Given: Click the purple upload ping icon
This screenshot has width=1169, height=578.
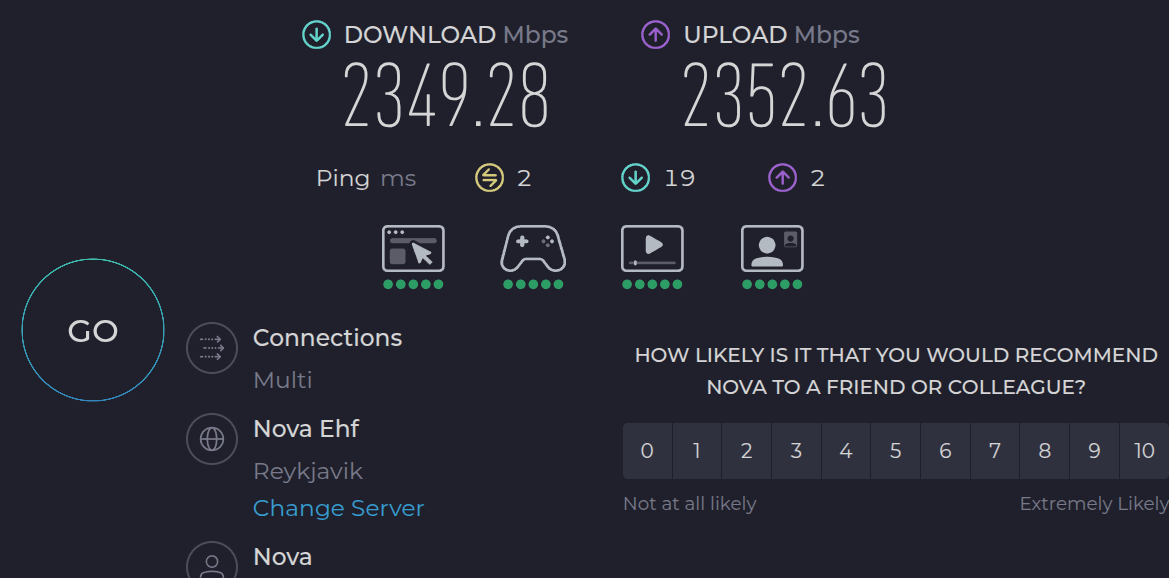Looking at the screenshot, I should [782, 178].
